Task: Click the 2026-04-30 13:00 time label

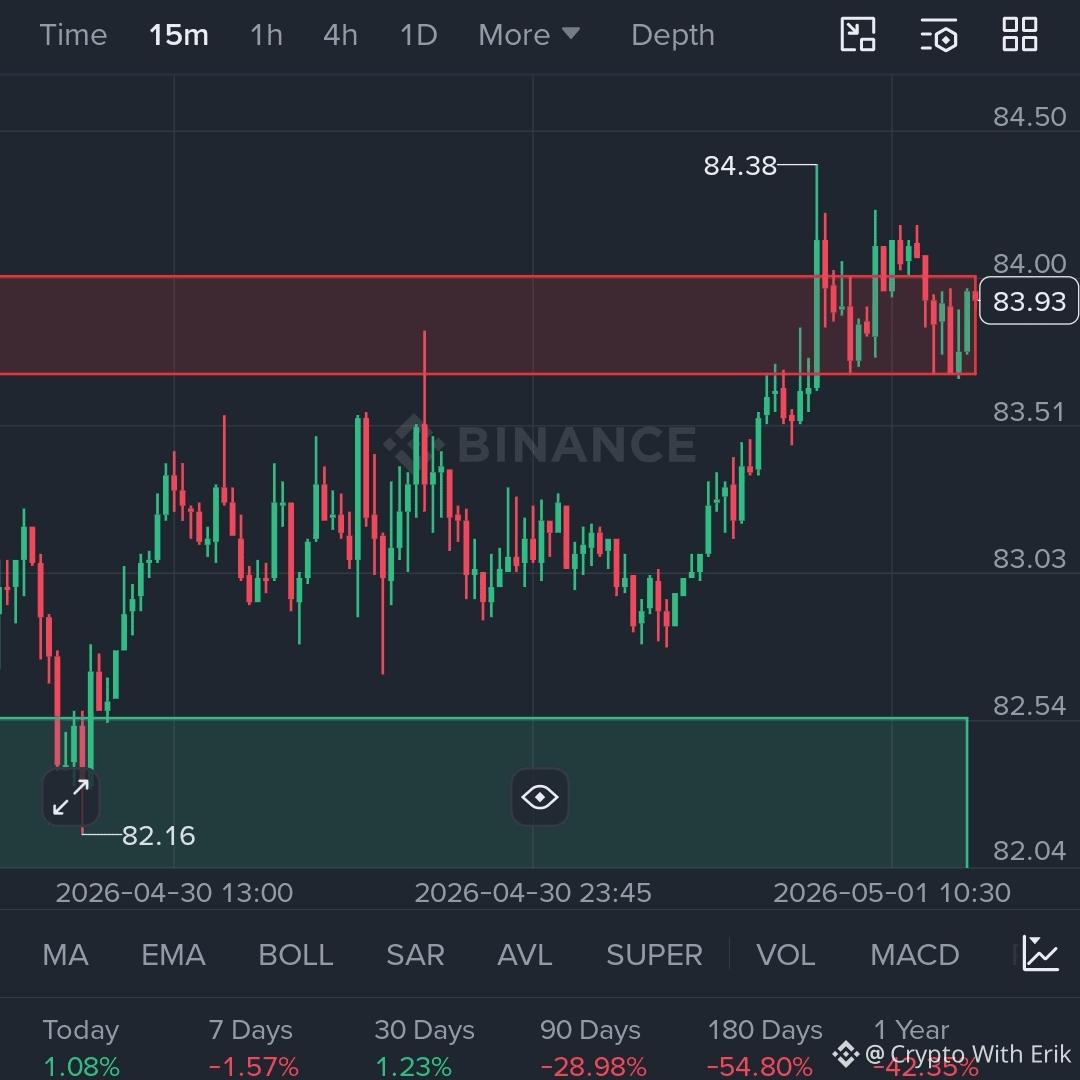Action: pyautogui.click(x=174, y=893)
